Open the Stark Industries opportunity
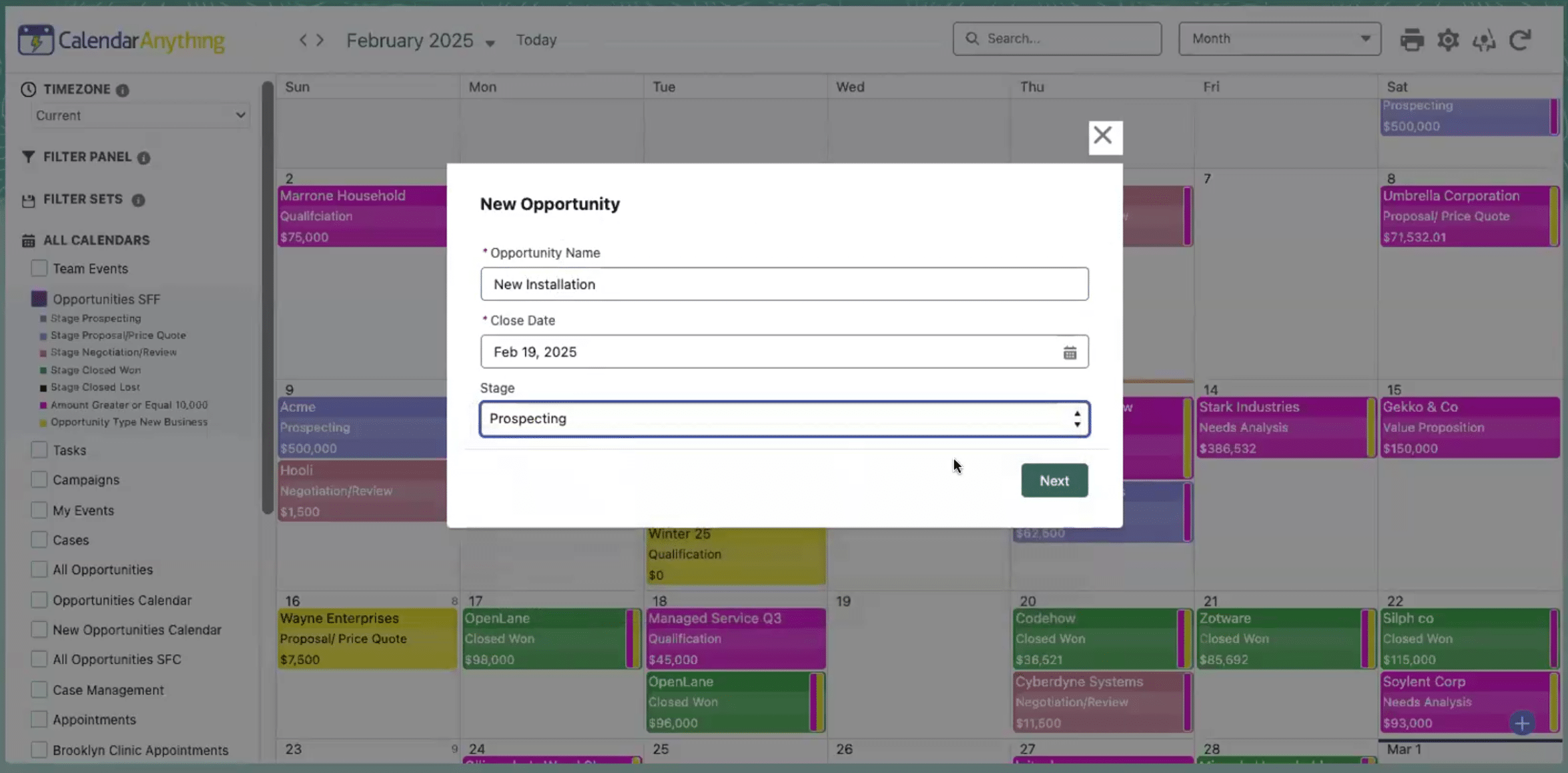This screenshot has width=1568, height=773. (1286, 427)
